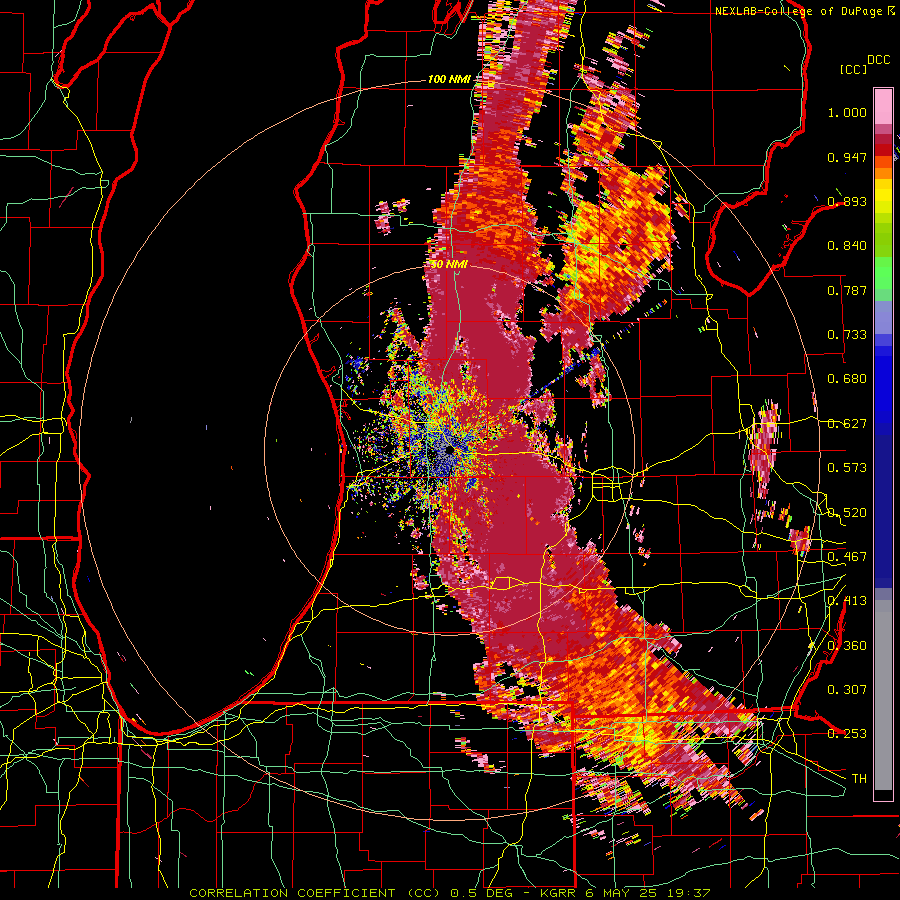
Task: Click the yellow segment of the color bar
Action: [x=883, y=197]
